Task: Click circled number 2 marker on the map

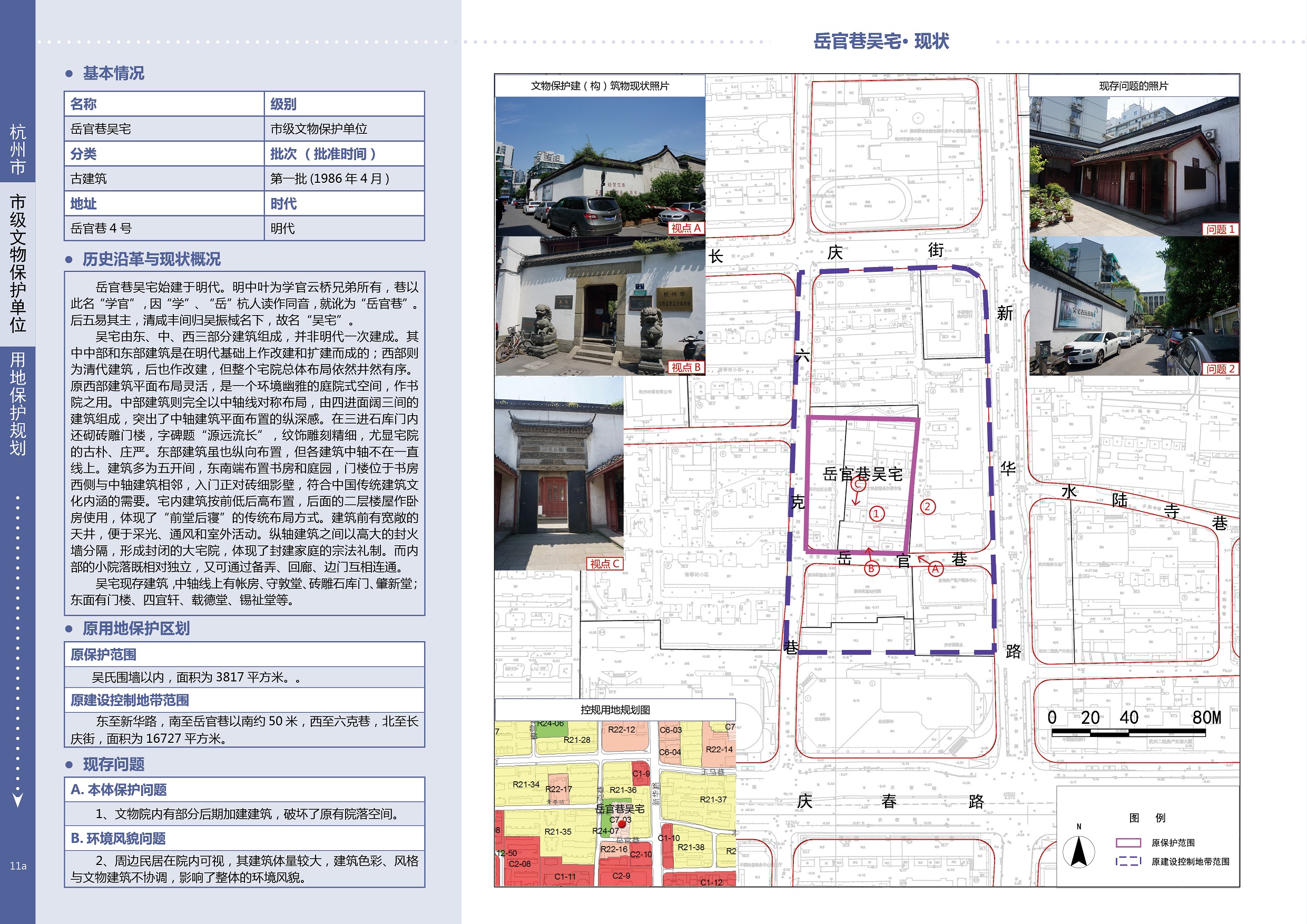Action: click(x=928, y=507)
